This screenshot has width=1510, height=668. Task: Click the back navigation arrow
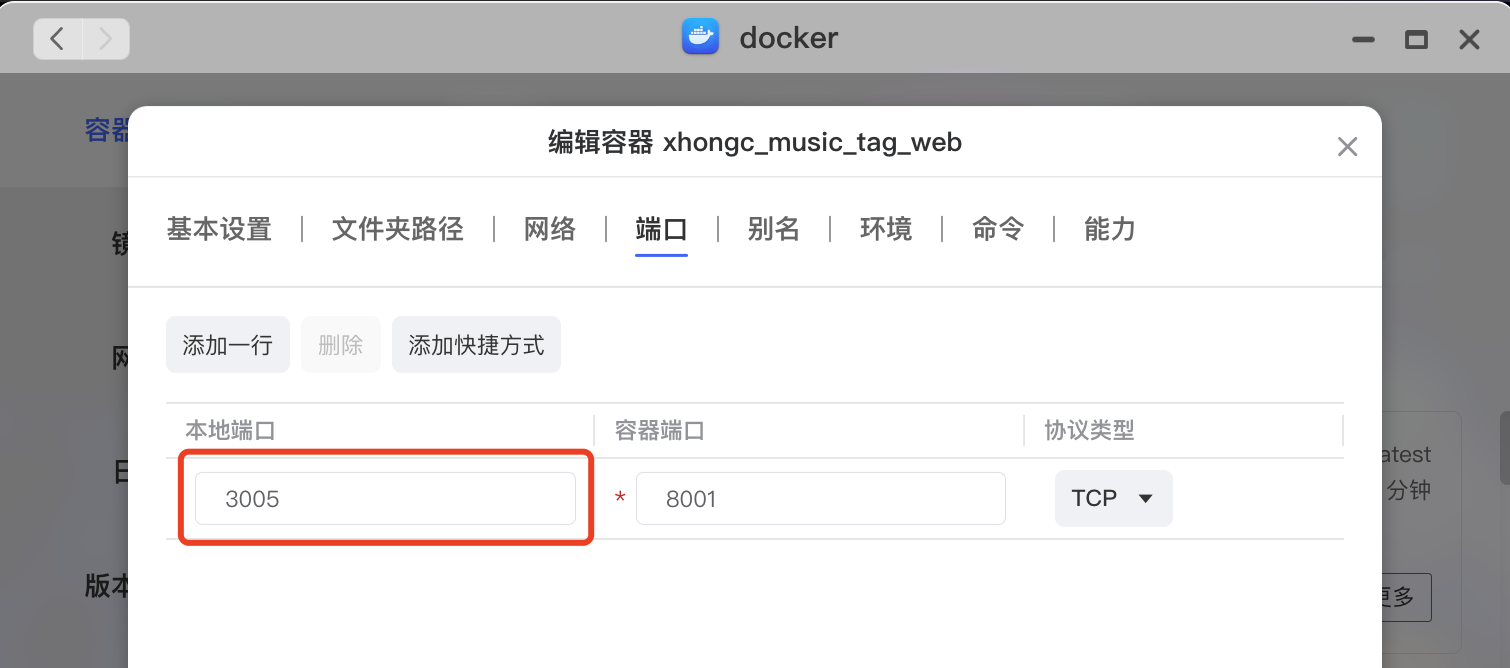click(58, 39)
